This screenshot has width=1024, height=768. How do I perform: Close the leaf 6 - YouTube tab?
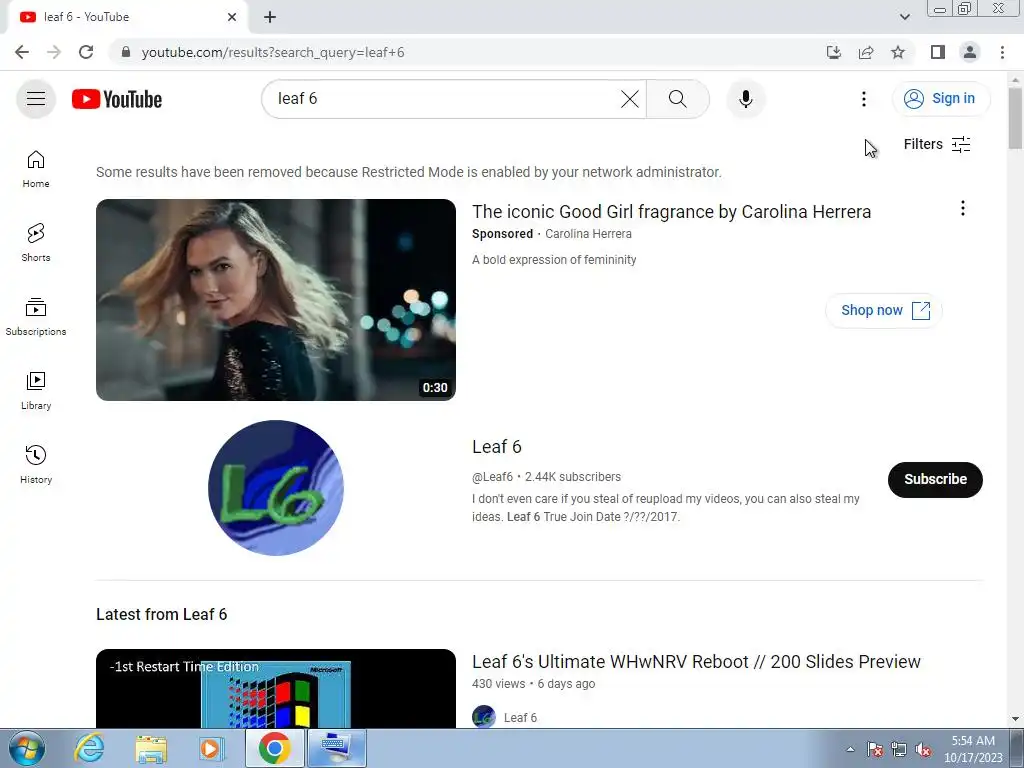click(232, 17)
